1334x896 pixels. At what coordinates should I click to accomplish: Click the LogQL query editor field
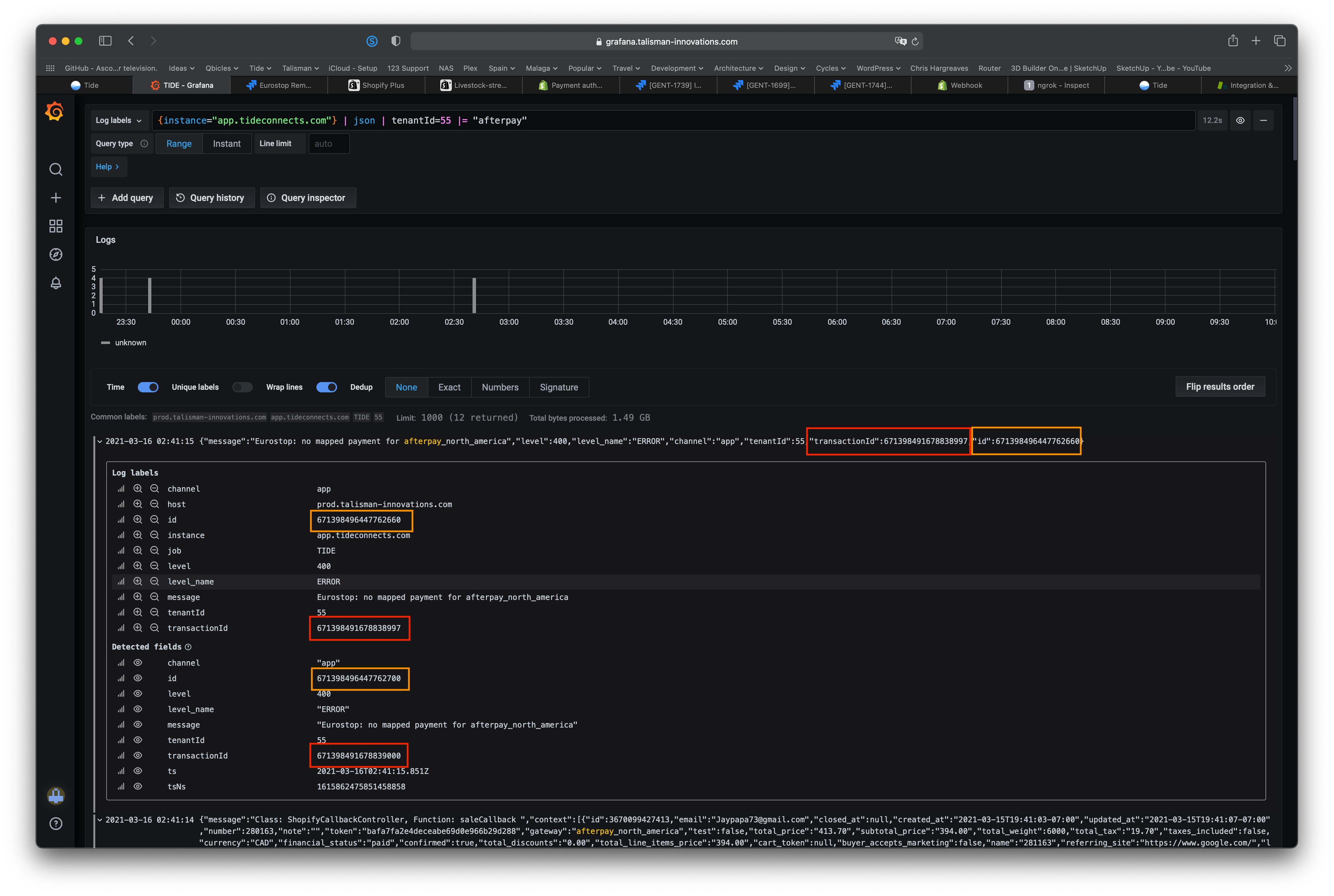coord(674,120)
